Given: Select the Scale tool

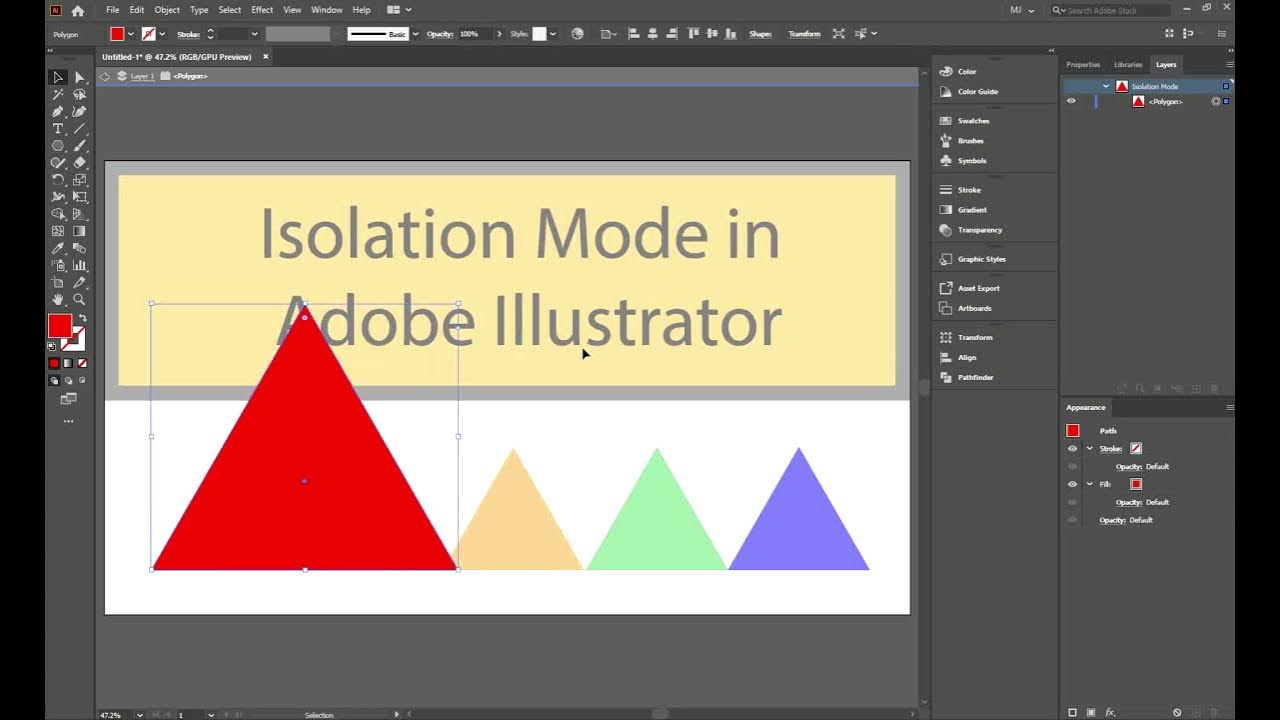Looking at the screenshot, I should (x=79, y=180).
